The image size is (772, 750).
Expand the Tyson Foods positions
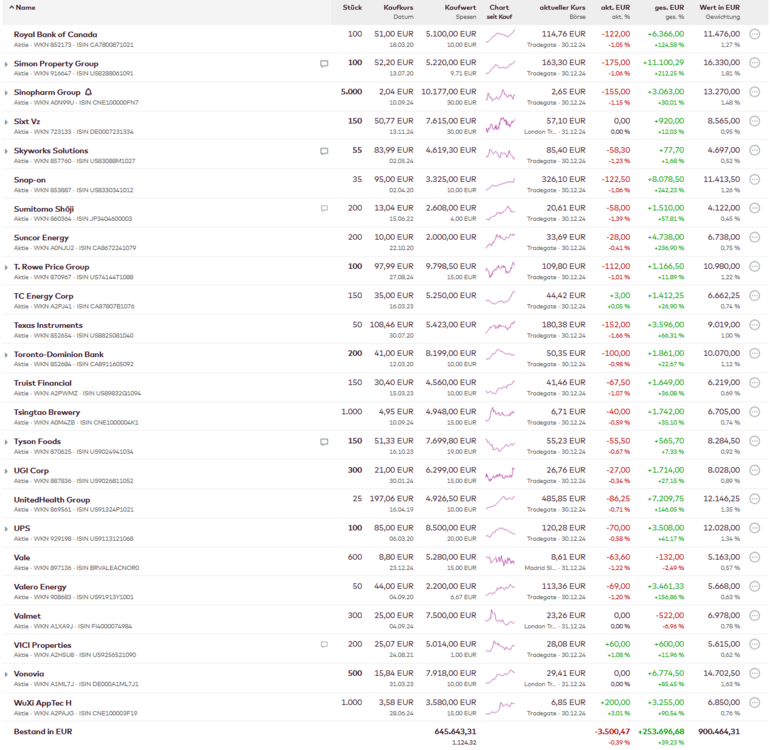(x=6, y=442)
